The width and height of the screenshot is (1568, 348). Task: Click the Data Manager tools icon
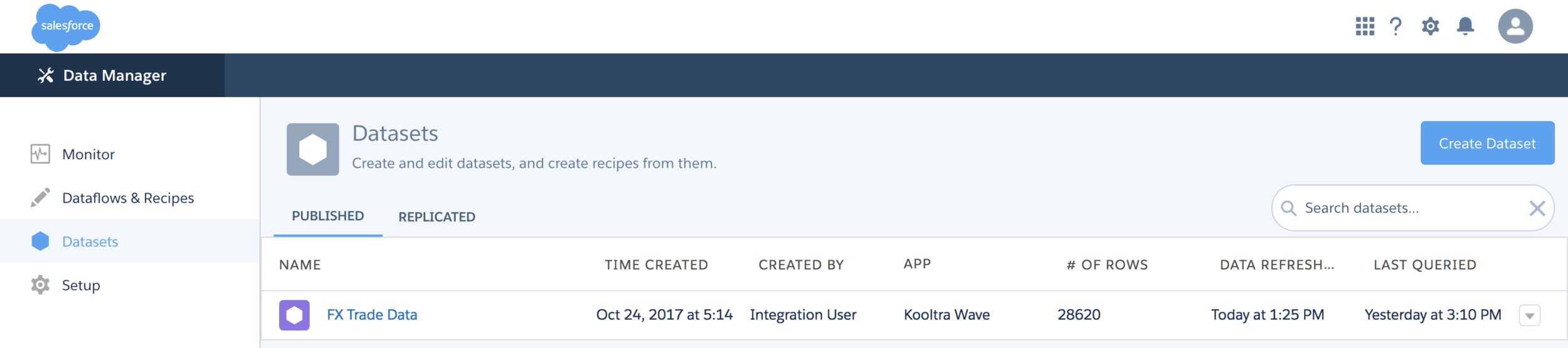point(46,75)
